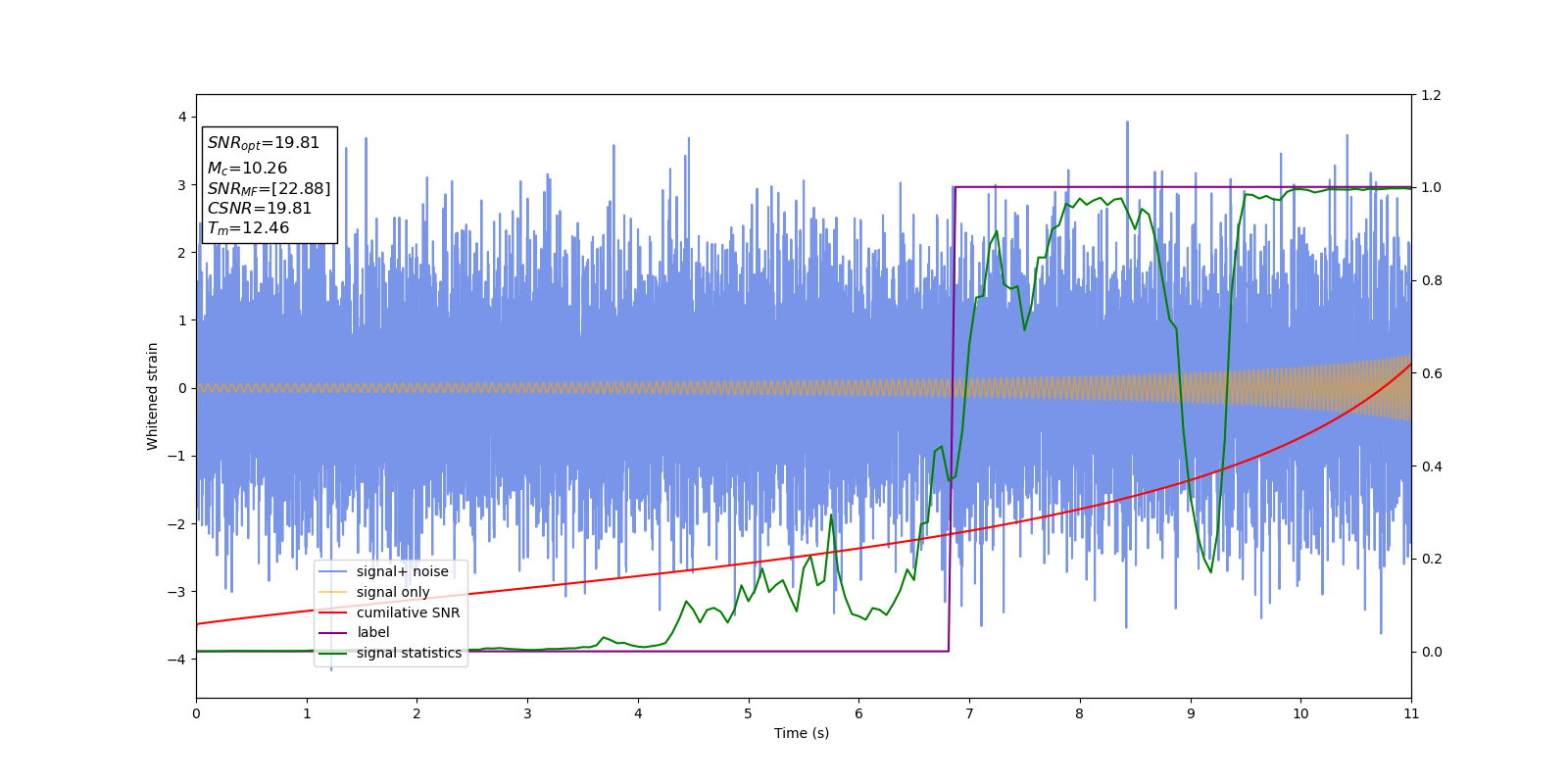The height and width of the screenshot is (784, 1568).
Task: Click the 'cumilative SNR' legend label
Action: pyautogui.click(x=408, y=612)
